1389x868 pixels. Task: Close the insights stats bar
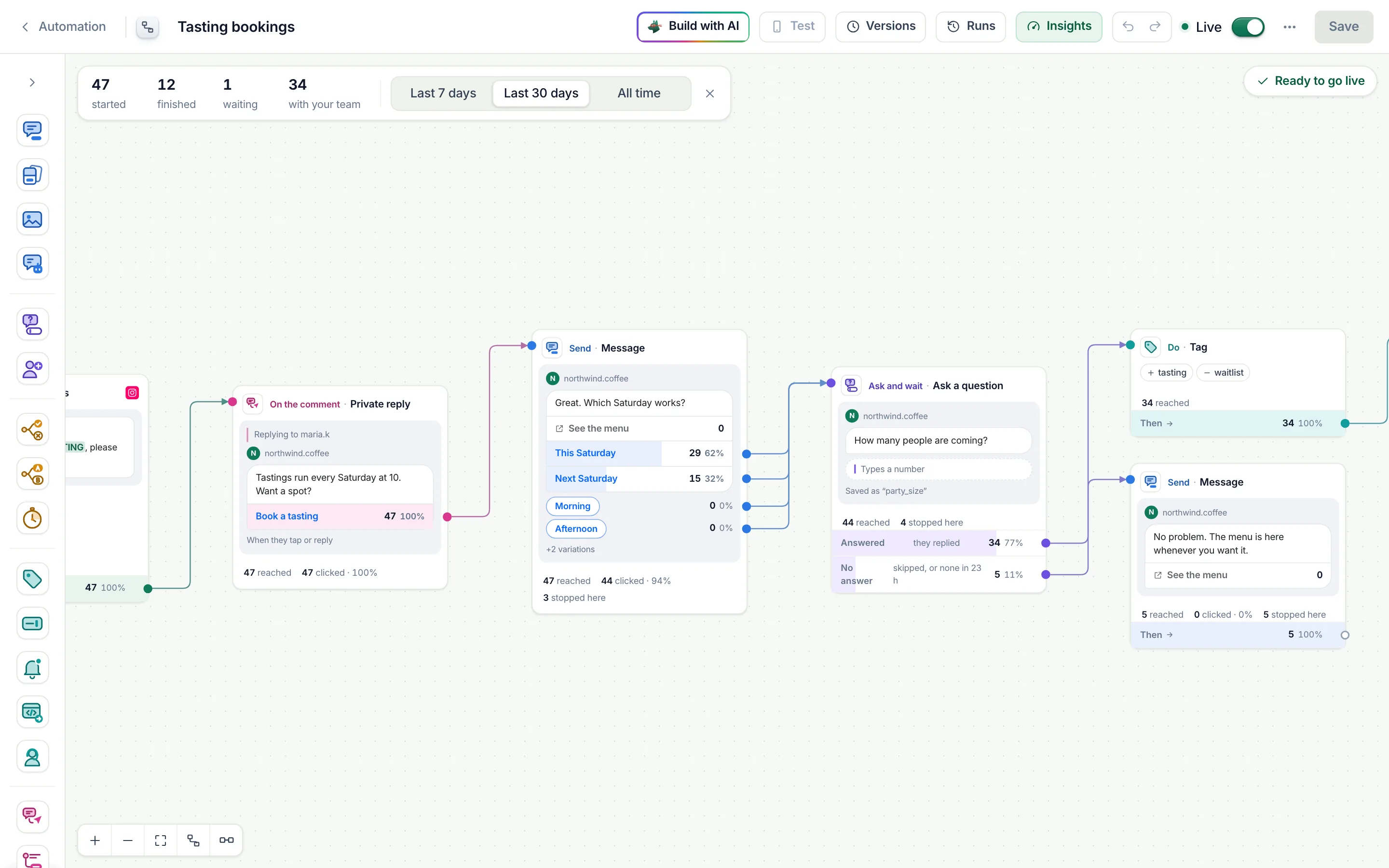point(710,94)
